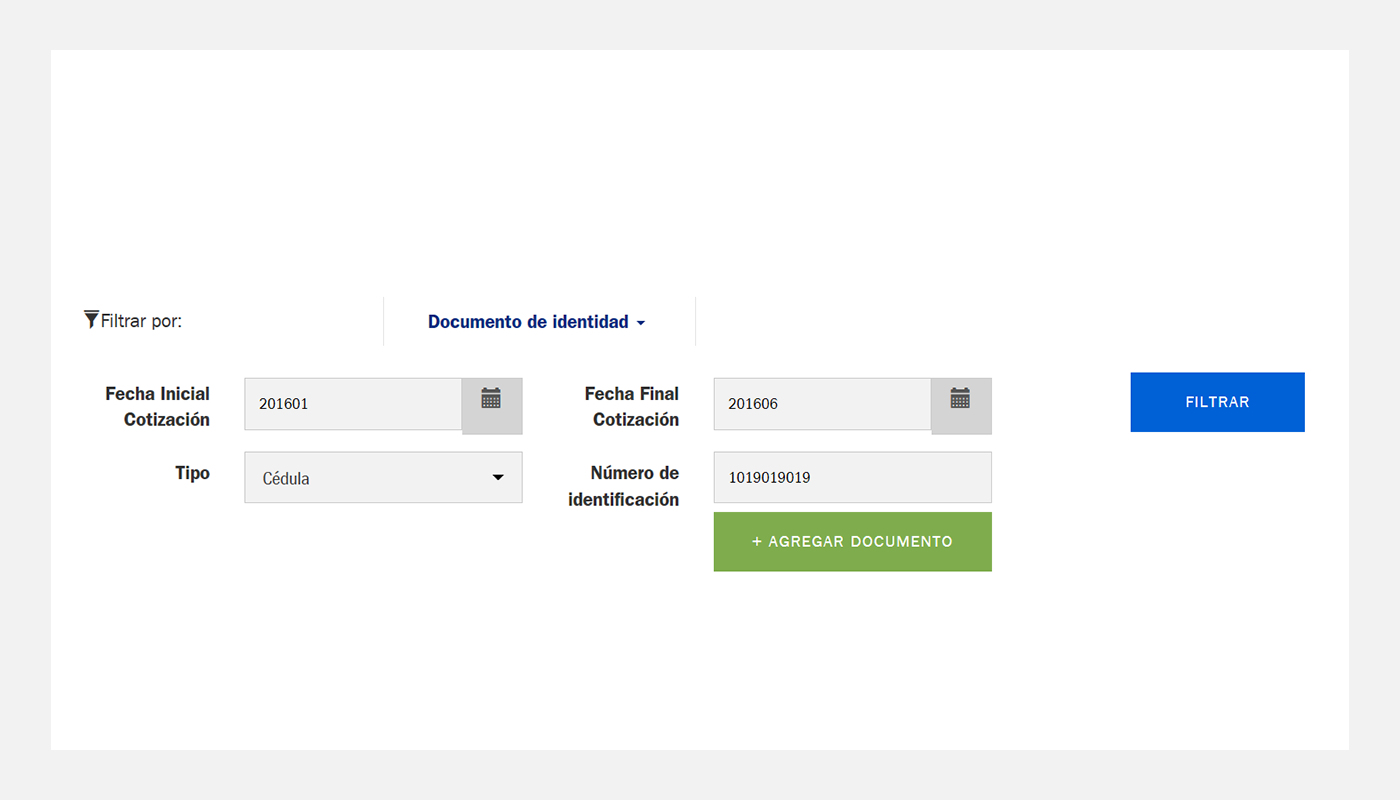This screenshot has height=800, width=1400.
Task: Click the empty white area above the filter bar
Action: point(700,170)
